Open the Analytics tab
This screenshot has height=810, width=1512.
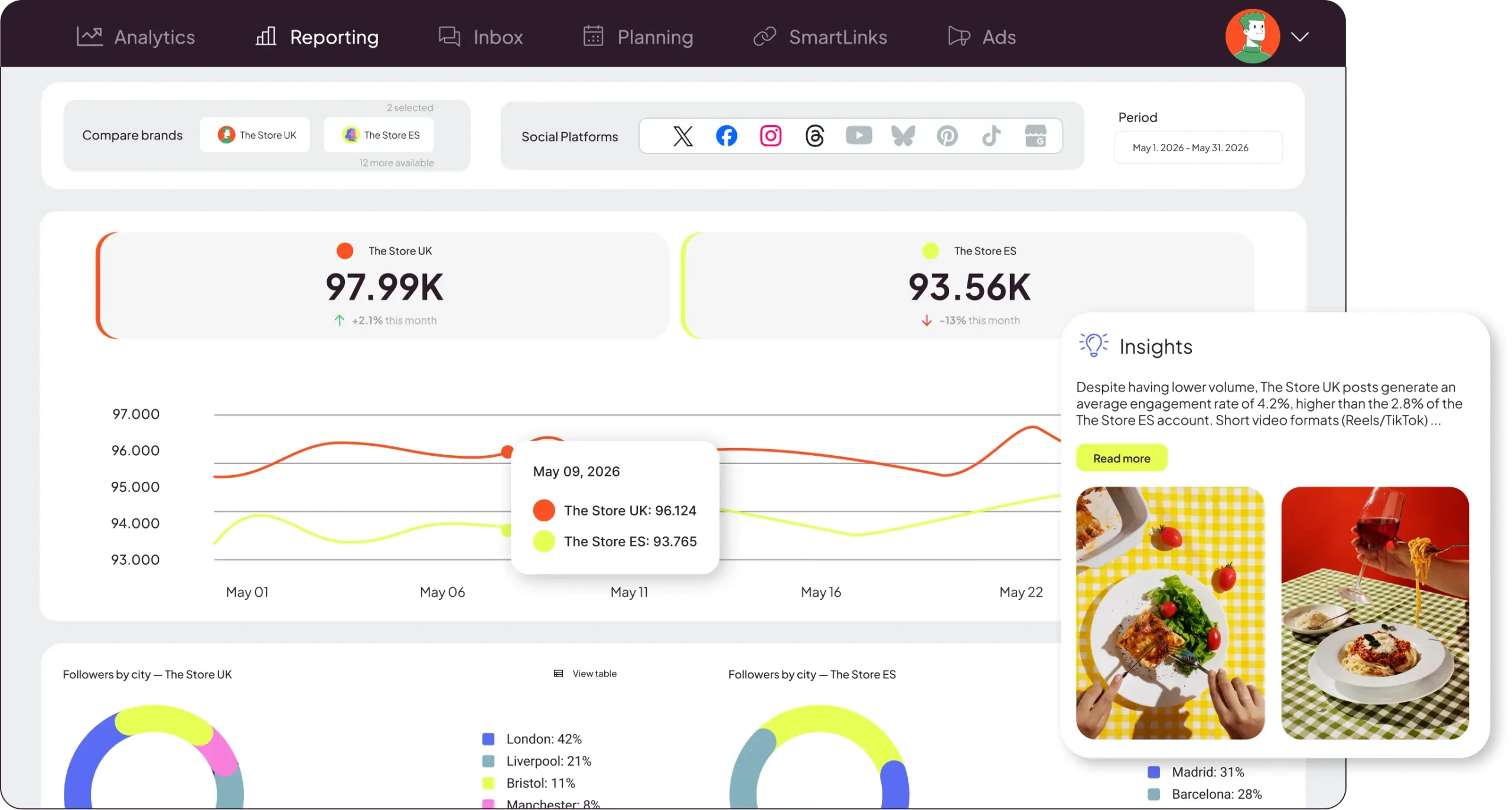point(135,37)
